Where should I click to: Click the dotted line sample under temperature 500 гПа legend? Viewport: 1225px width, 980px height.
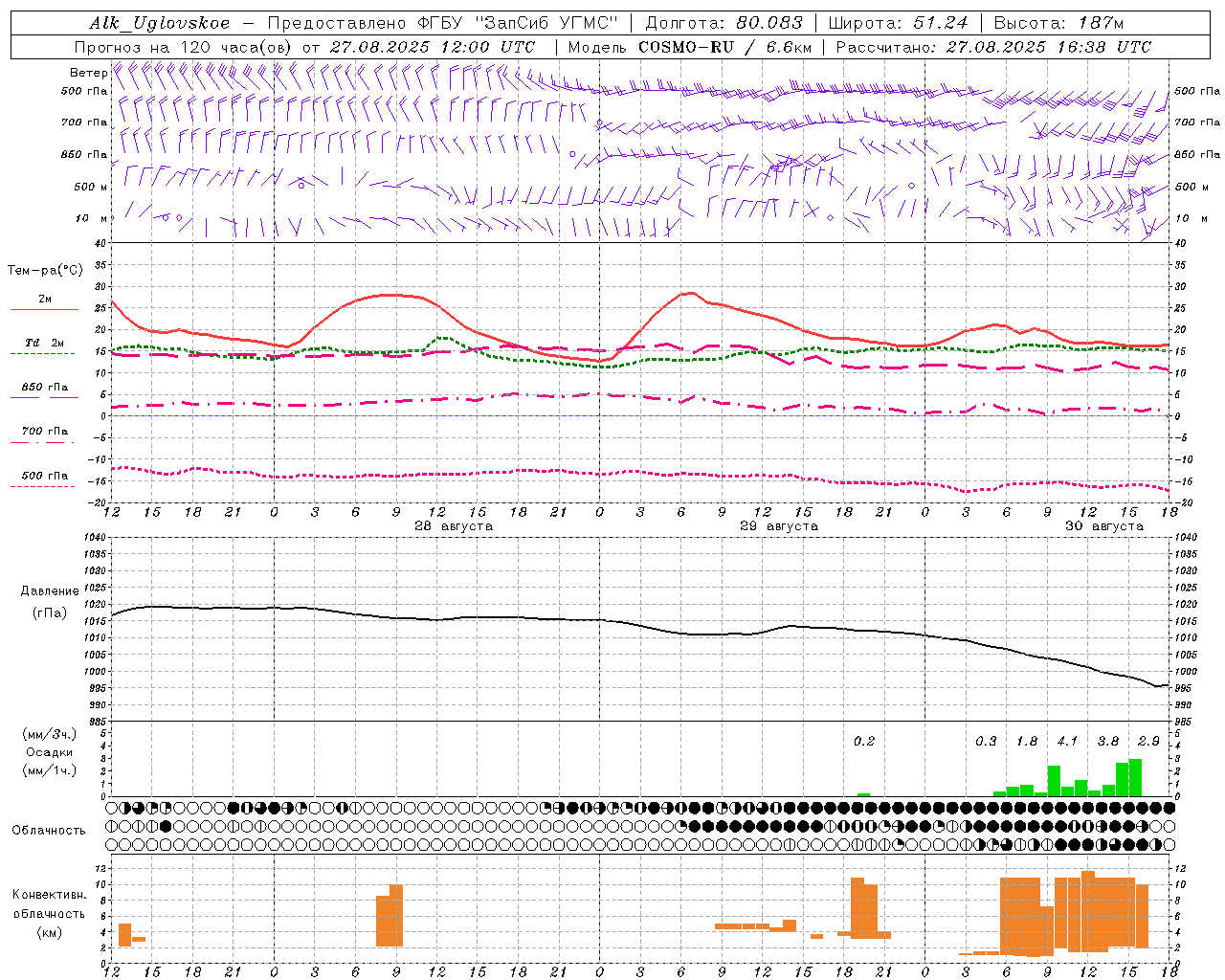[x=42, y=487]
